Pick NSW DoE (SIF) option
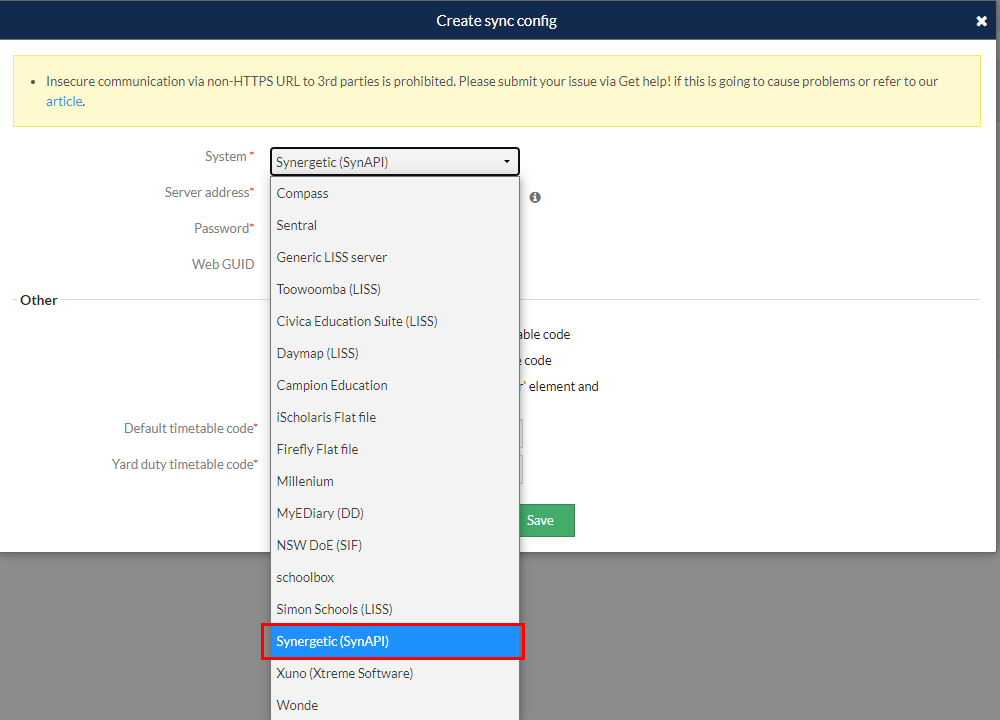This screenshot has height=720, width=1000. pos(395,545)
